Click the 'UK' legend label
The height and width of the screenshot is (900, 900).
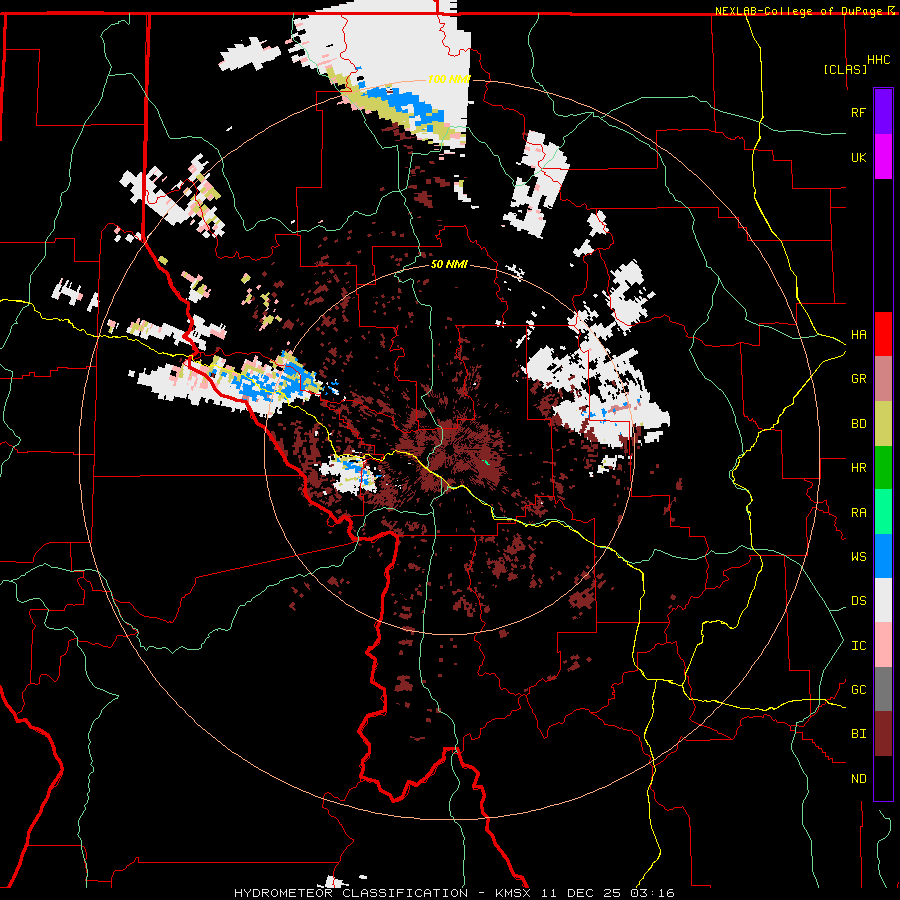[858, 157]
